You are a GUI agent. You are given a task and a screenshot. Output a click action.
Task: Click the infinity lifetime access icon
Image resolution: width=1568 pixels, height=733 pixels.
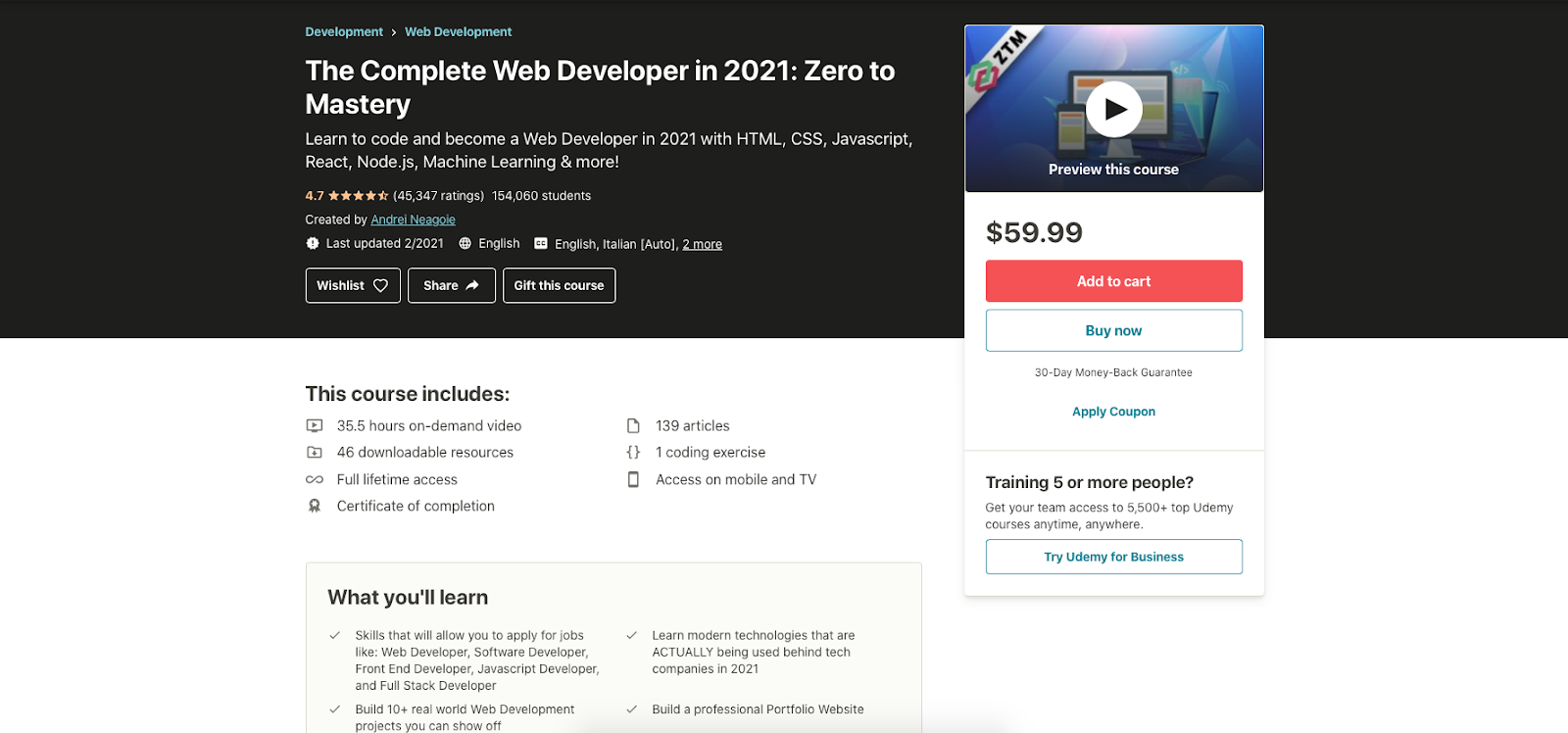click(x=315, y=479)
